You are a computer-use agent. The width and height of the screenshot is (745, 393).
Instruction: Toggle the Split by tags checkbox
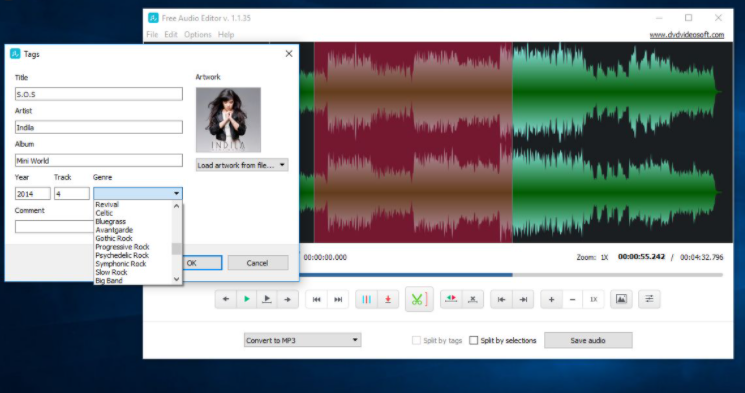click(x=416, y=340)
